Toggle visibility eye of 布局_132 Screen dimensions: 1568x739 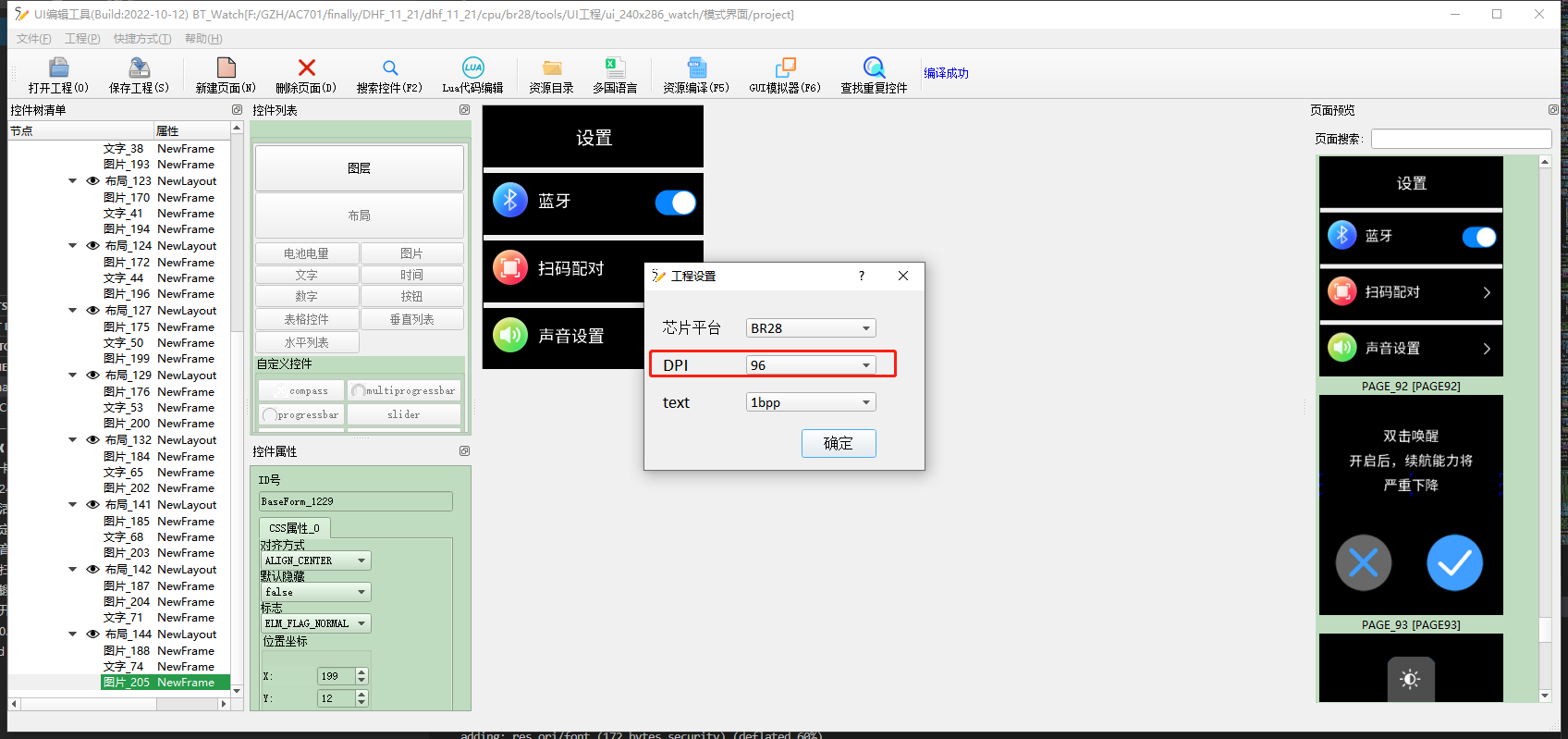(x=92, y=440)
